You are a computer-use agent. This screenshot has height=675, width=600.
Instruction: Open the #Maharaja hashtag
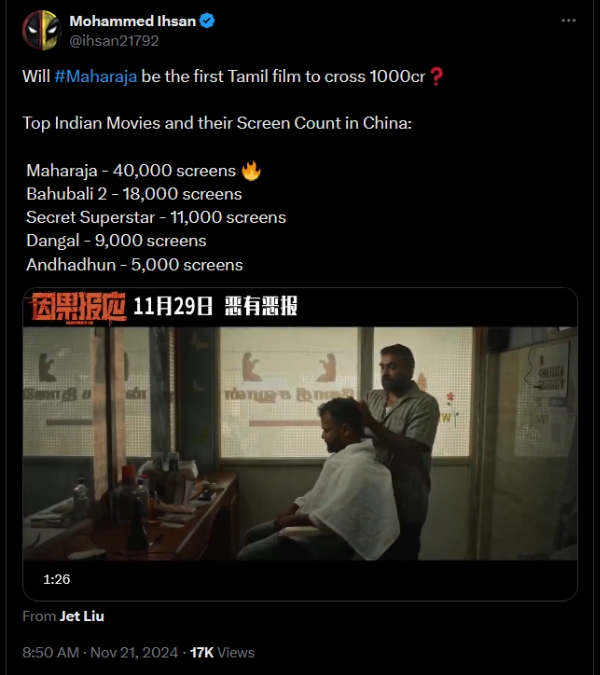click(x=96, y=77)
